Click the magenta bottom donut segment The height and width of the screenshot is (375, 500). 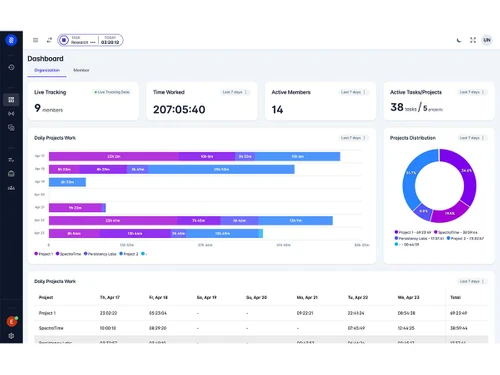pos(449,213)
